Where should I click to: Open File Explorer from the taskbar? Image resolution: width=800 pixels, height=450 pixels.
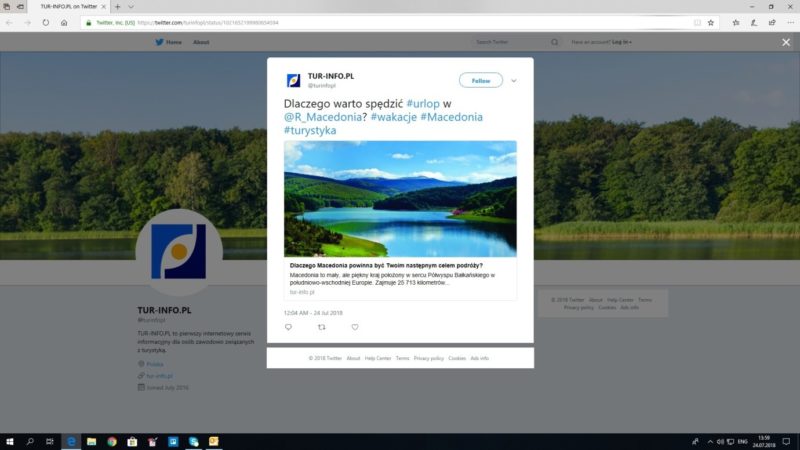tap(91, 441)
